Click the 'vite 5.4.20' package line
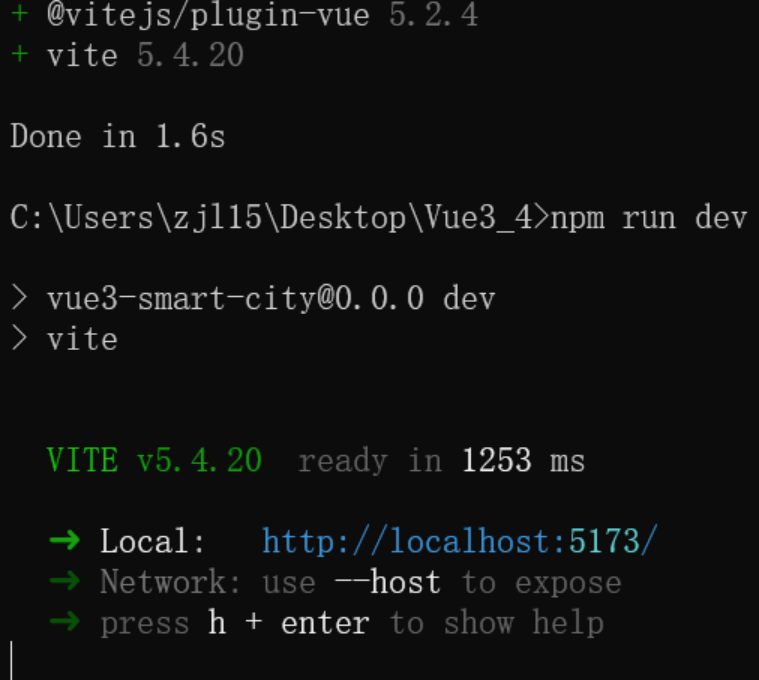 pyautogui.click(x=127, y=55)
